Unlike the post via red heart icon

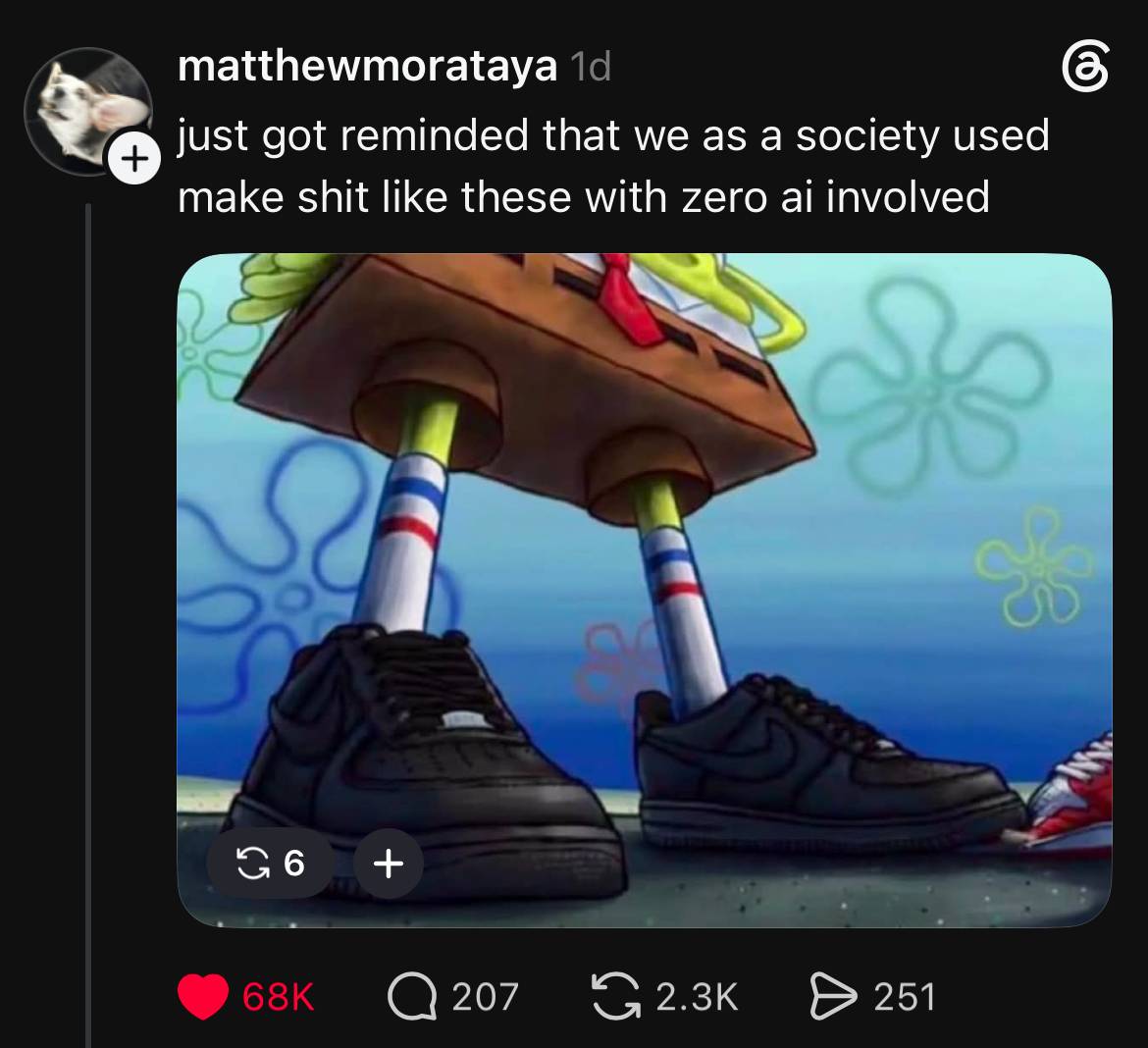click(x=203, y=996)
